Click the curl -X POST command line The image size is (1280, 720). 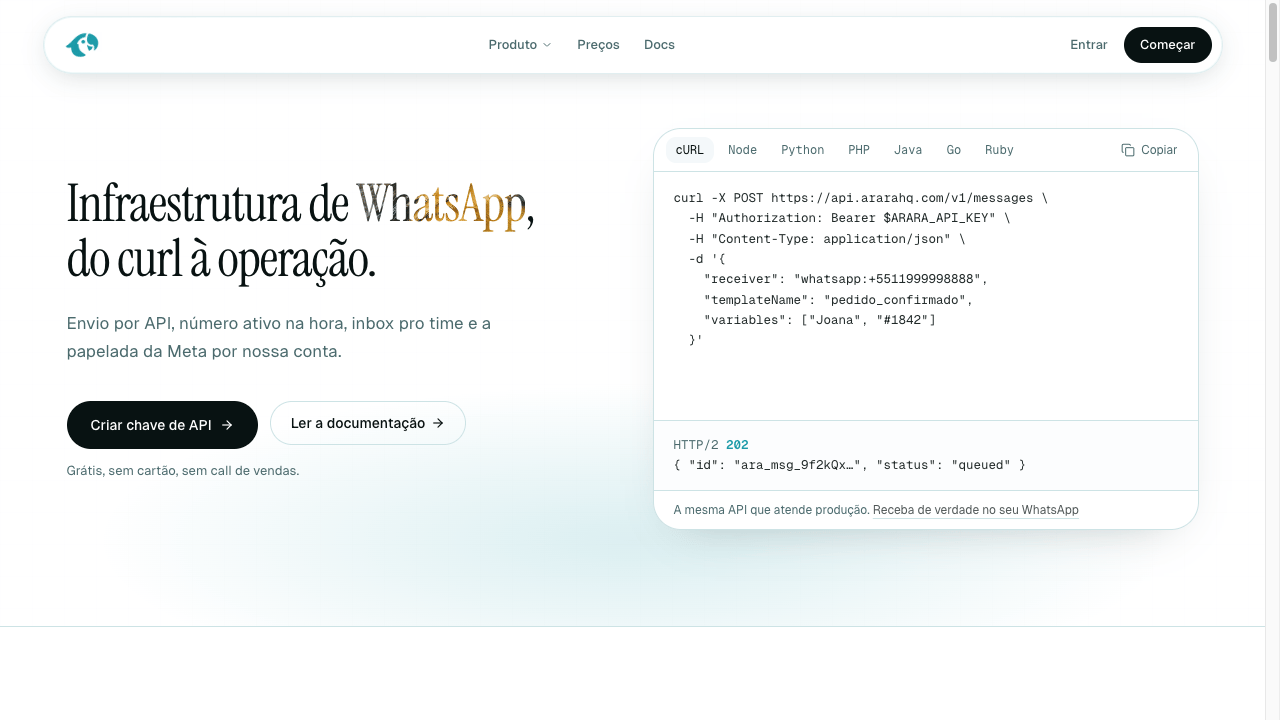pyautogui.click(x=861, y=198)
